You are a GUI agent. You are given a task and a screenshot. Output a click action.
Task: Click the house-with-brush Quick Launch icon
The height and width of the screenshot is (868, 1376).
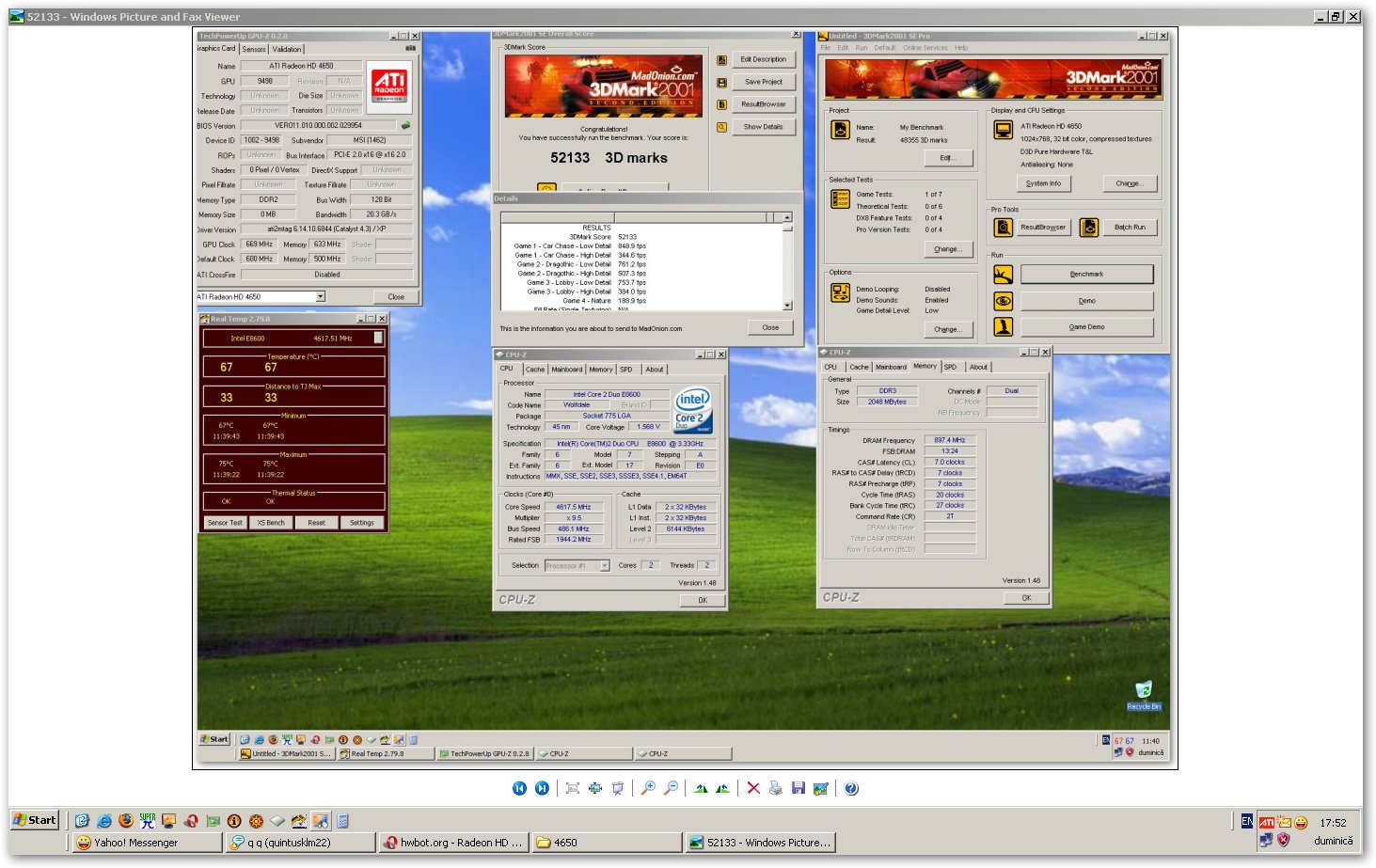tap(298, 820)
